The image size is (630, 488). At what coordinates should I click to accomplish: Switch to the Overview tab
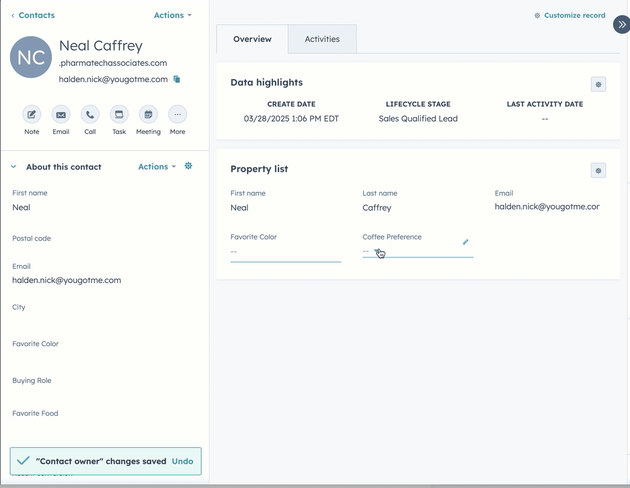click(252, 39)
